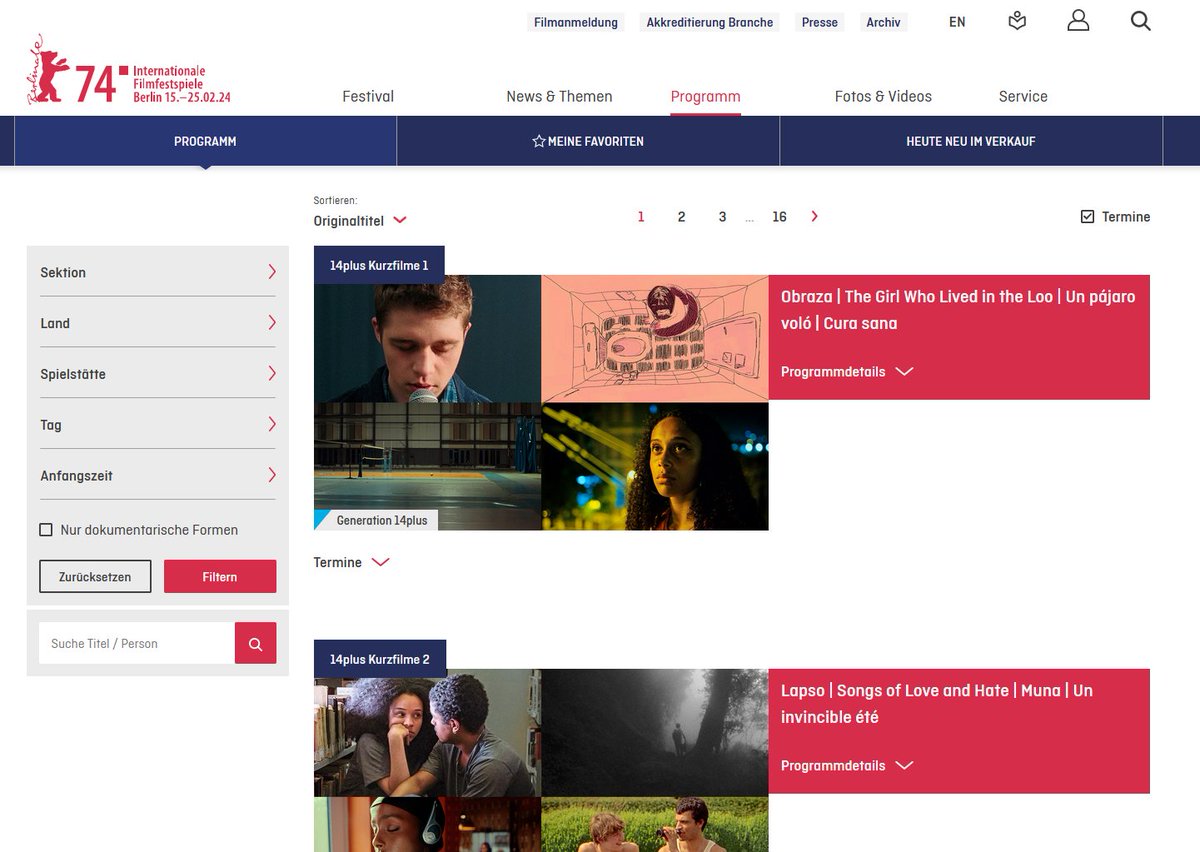Click the Akkreditierung Branche link
The height and width of the screenshot is (852, 1200).
pos(710,22)
